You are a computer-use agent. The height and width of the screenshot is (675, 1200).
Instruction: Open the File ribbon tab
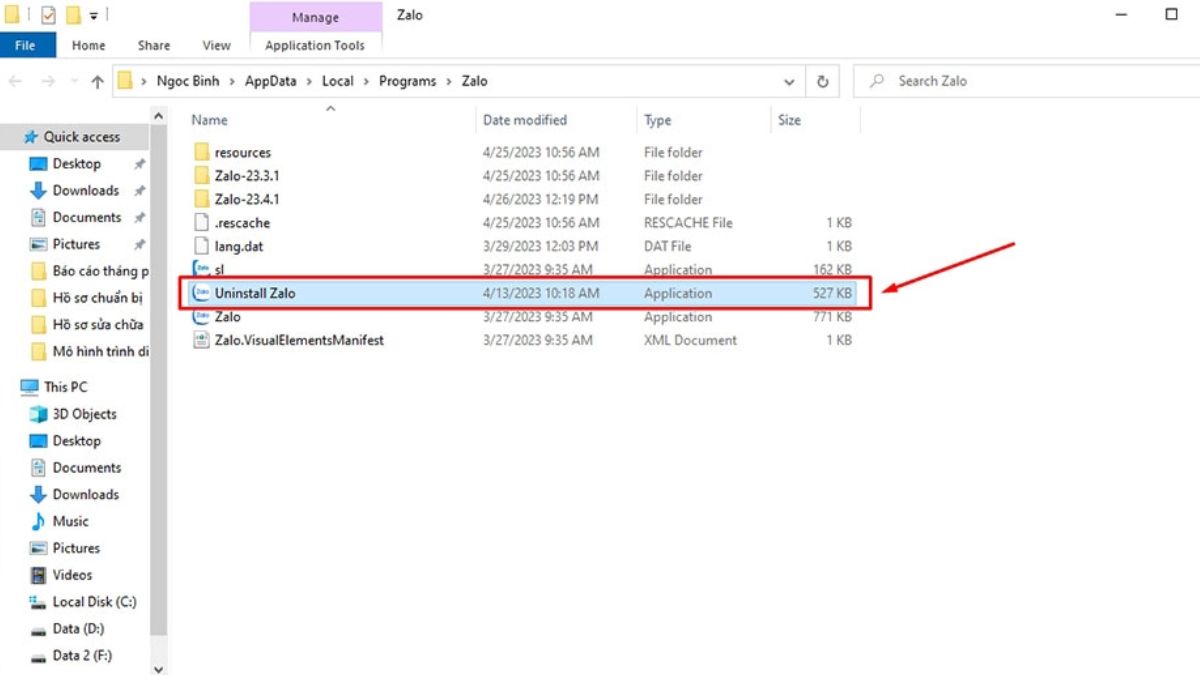tap(25, 45)
